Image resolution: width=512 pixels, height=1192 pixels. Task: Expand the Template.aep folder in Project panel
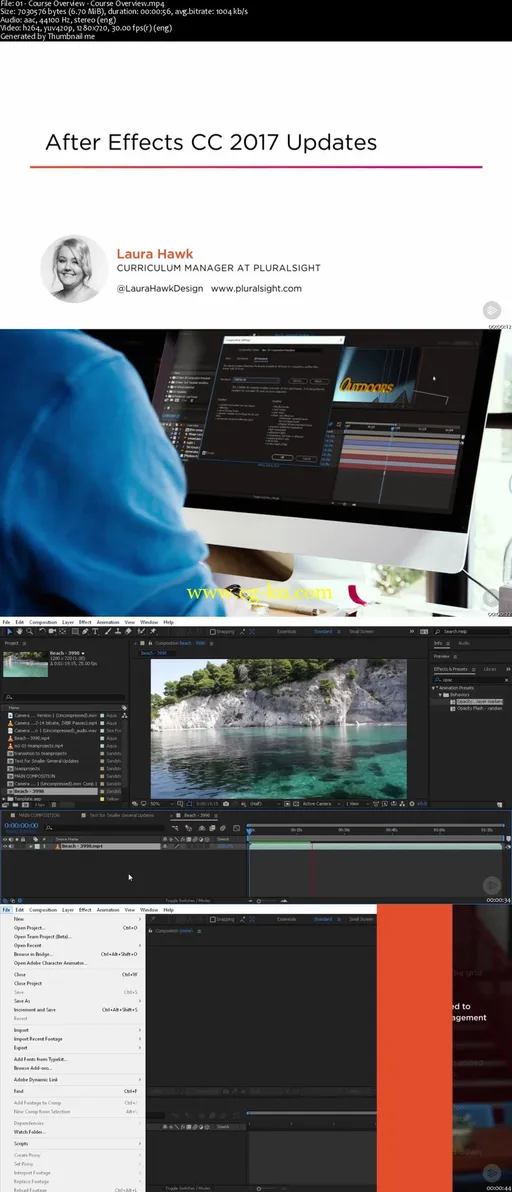(3, 799)
